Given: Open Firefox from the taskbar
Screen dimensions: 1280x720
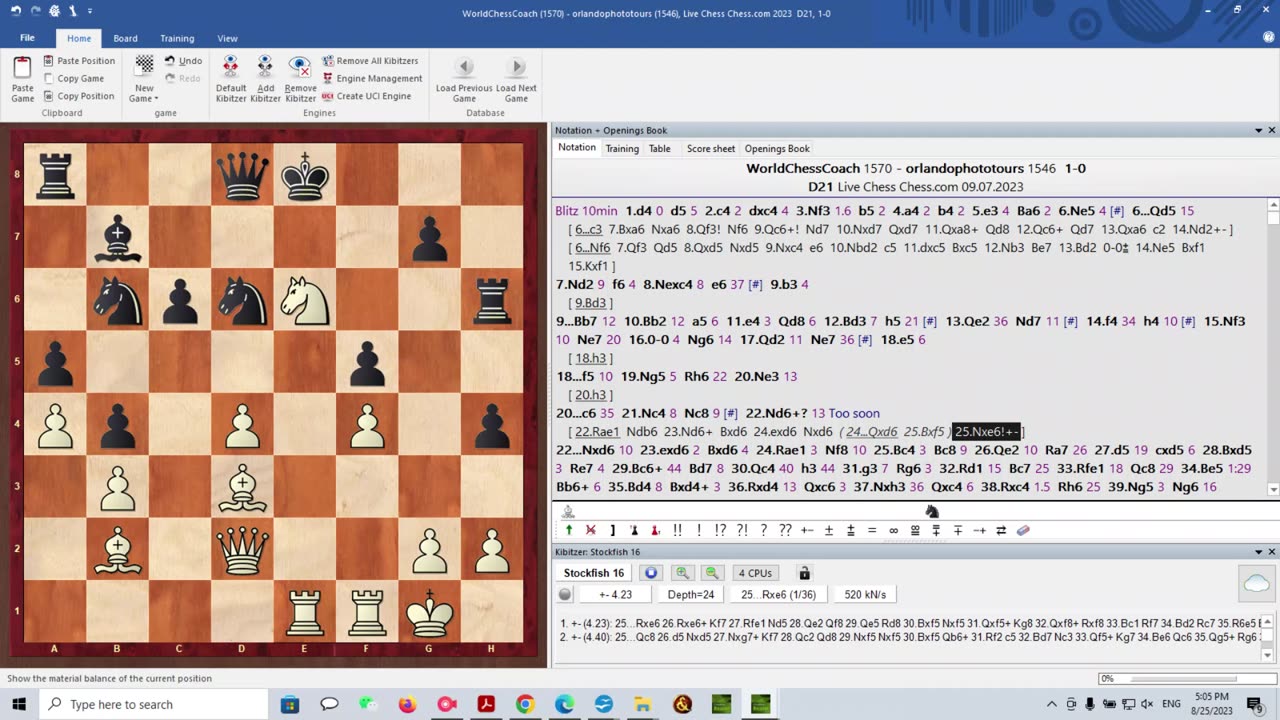Looking at the screenshot, I should (x=407, y=704).
